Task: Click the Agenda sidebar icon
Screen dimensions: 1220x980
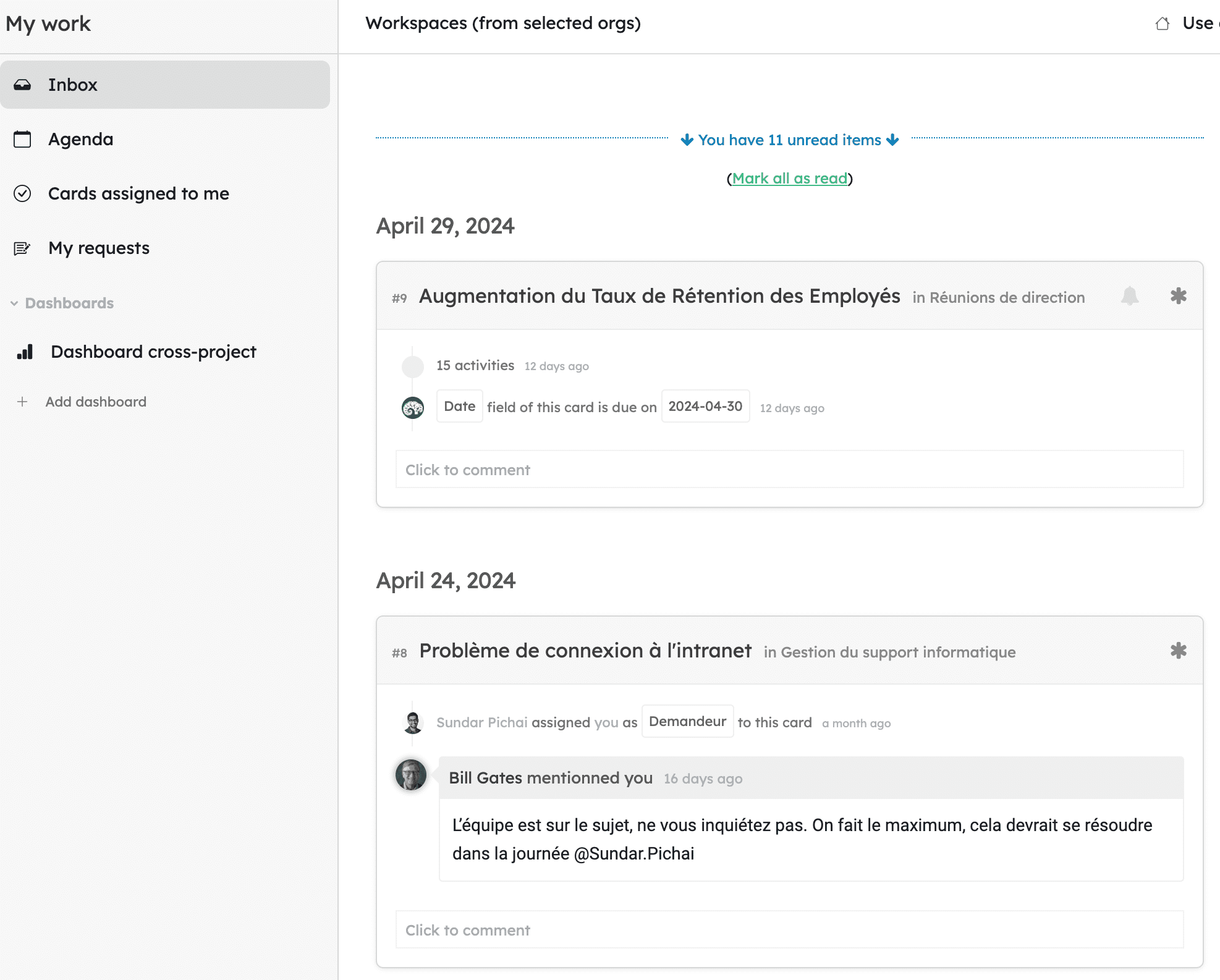Action: [x=22, y=138]
